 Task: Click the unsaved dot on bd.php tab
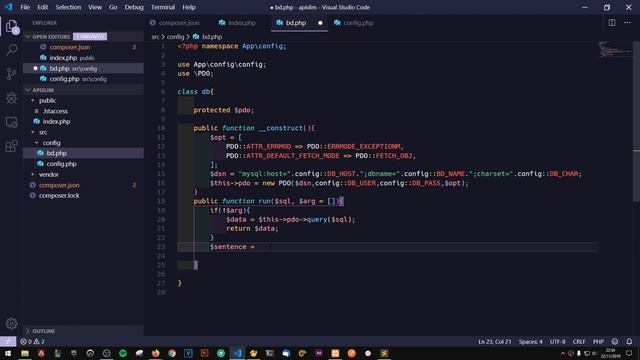(320, 23)
